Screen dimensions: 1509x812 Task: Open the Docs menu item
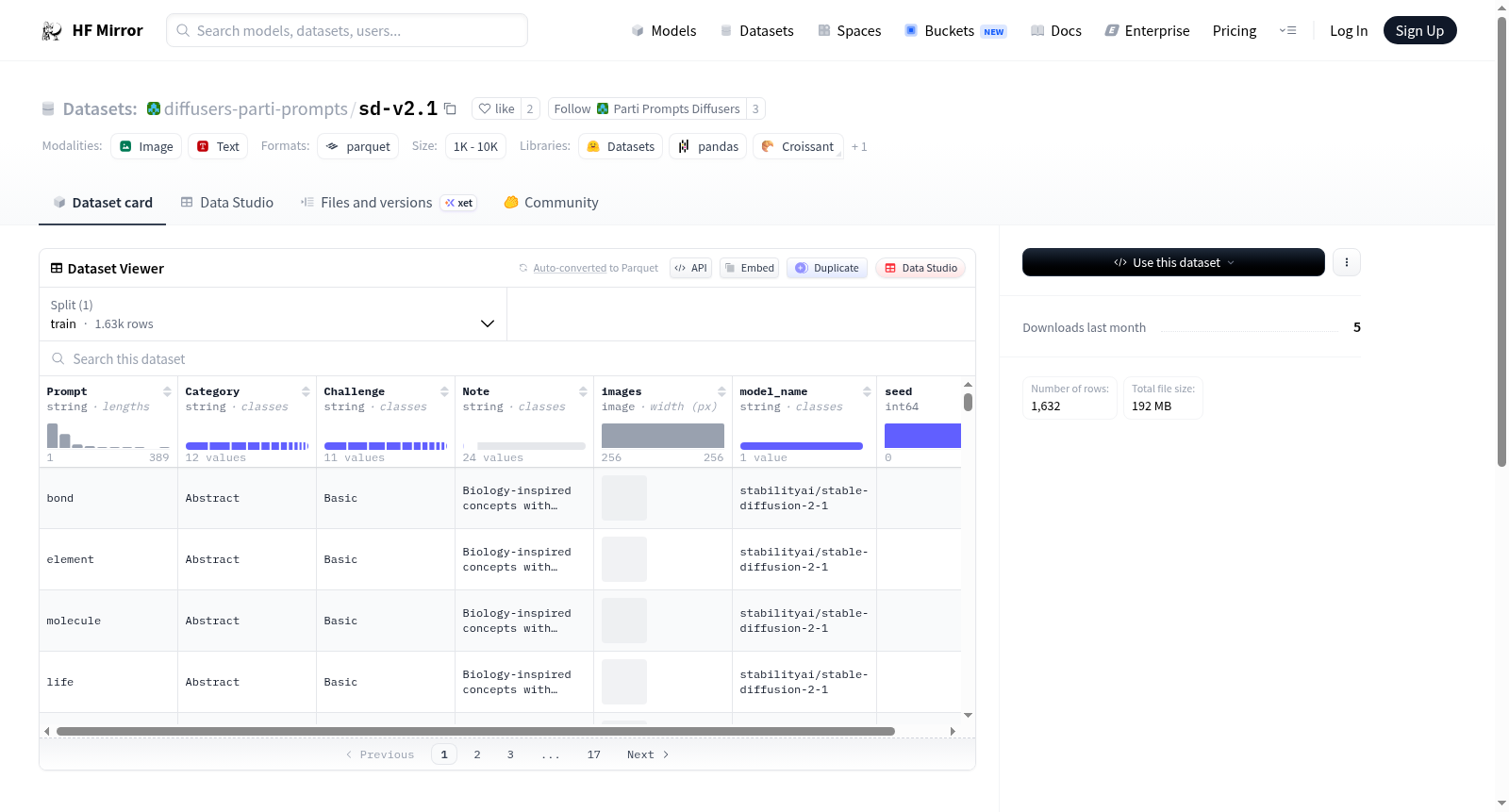pos(1055,31)
